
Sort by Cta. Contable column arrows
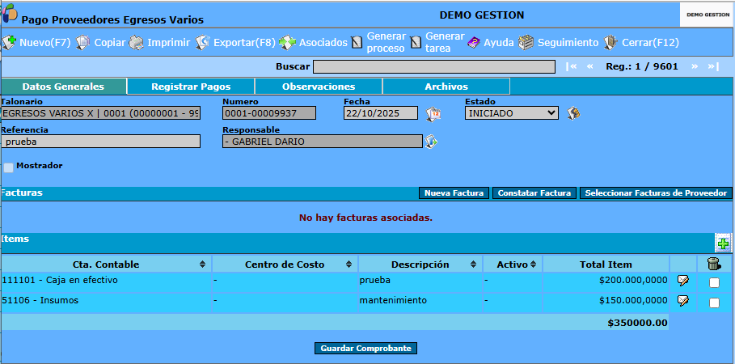pyautogui.click(x=202, y=265)
